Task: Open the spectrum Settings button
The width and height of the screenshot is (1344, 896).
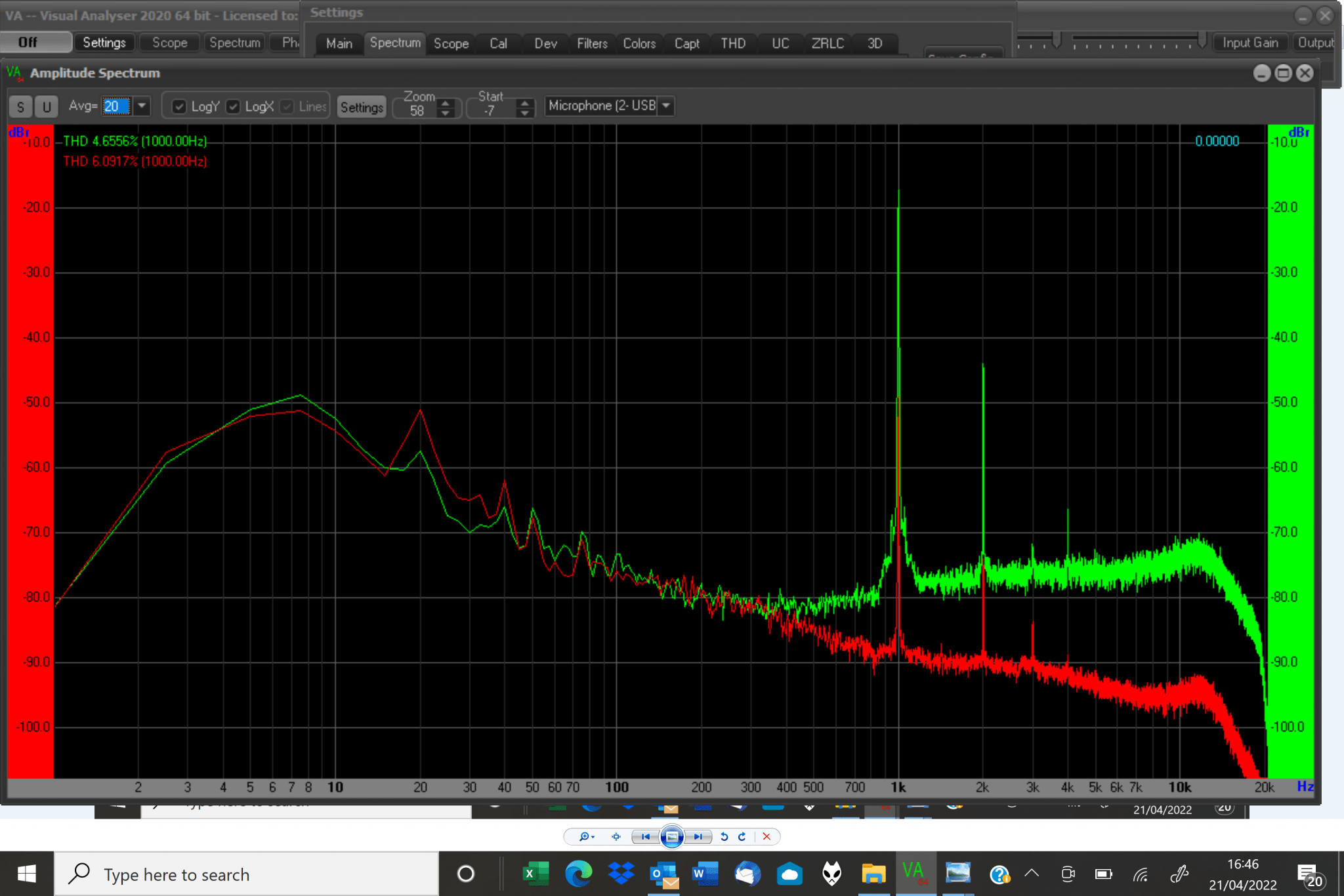Action: (362, 107)
